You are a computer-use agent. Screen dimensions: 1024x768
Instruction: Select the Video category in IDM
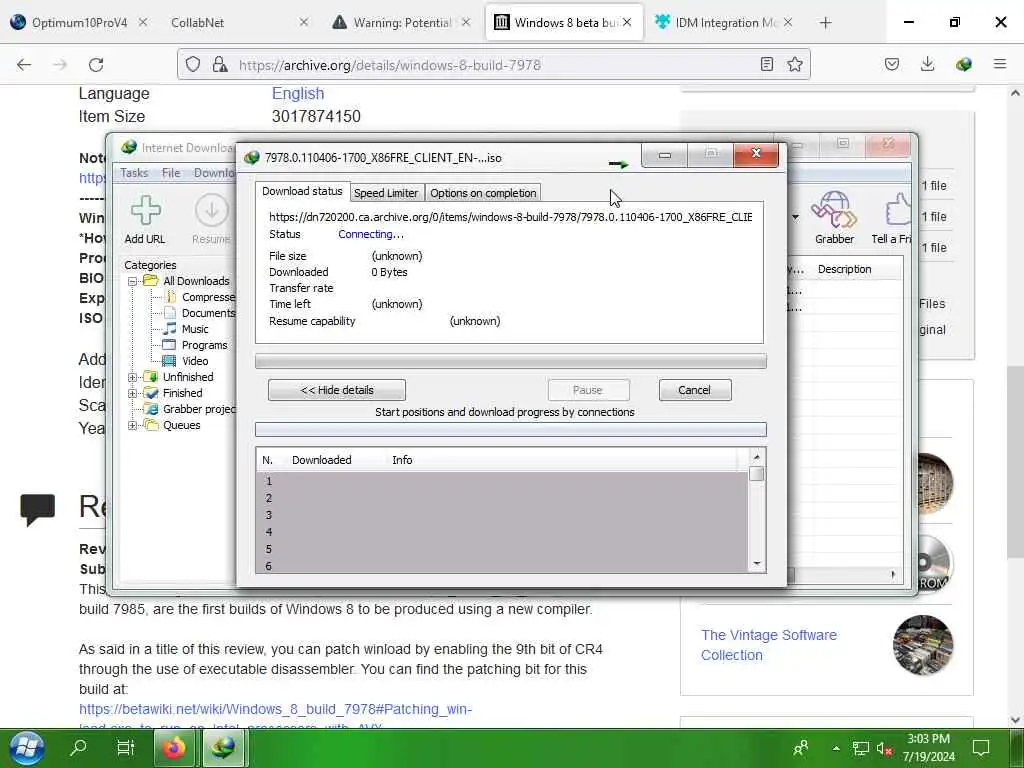coord(195,361)
